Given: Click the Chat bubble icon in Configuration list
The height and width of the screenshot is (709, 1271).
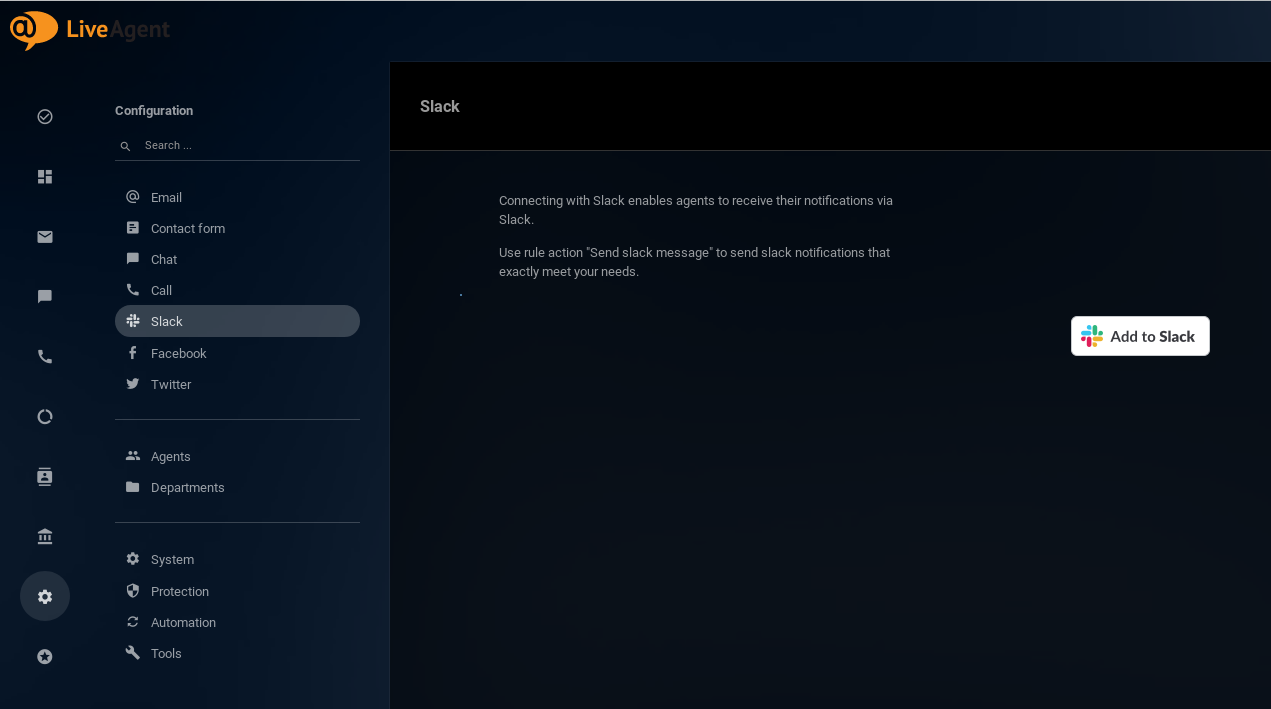Looking at the screenshot, I should click(133, 259).
